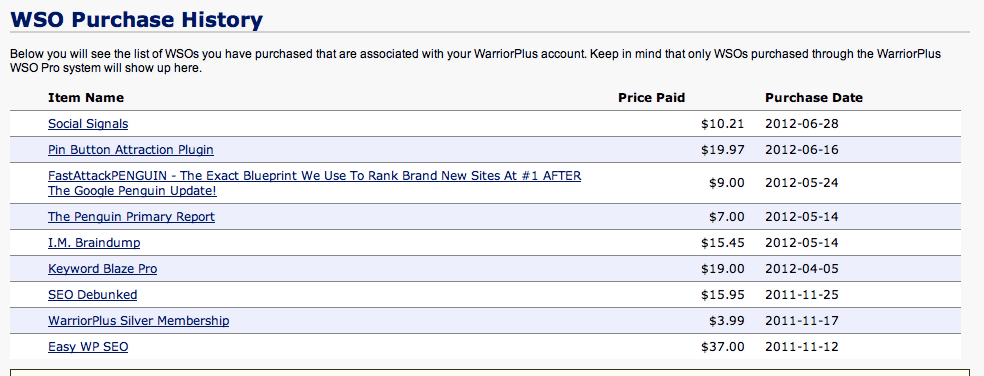Viewport: 984px width, 376px height.
Task: Click the Item Name column header
Action: tap(86, 97)
